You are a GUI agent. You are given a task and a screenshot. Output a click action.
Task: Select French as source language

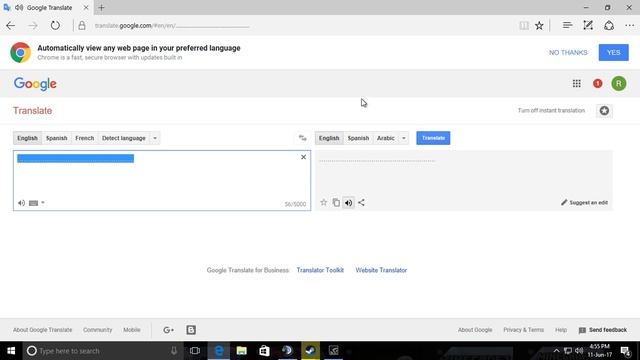click(84, 138)
